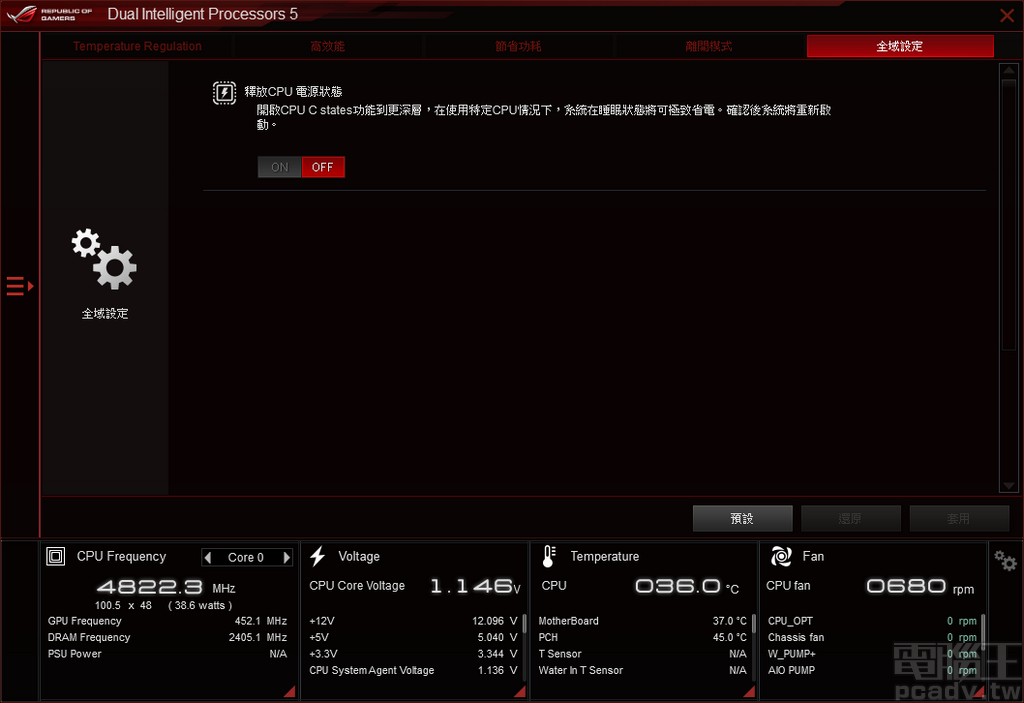Image resolution: width=1024 pixels, height=703 pixels.
Task: Click the 還原 restore button
Action: coord(850,518)
